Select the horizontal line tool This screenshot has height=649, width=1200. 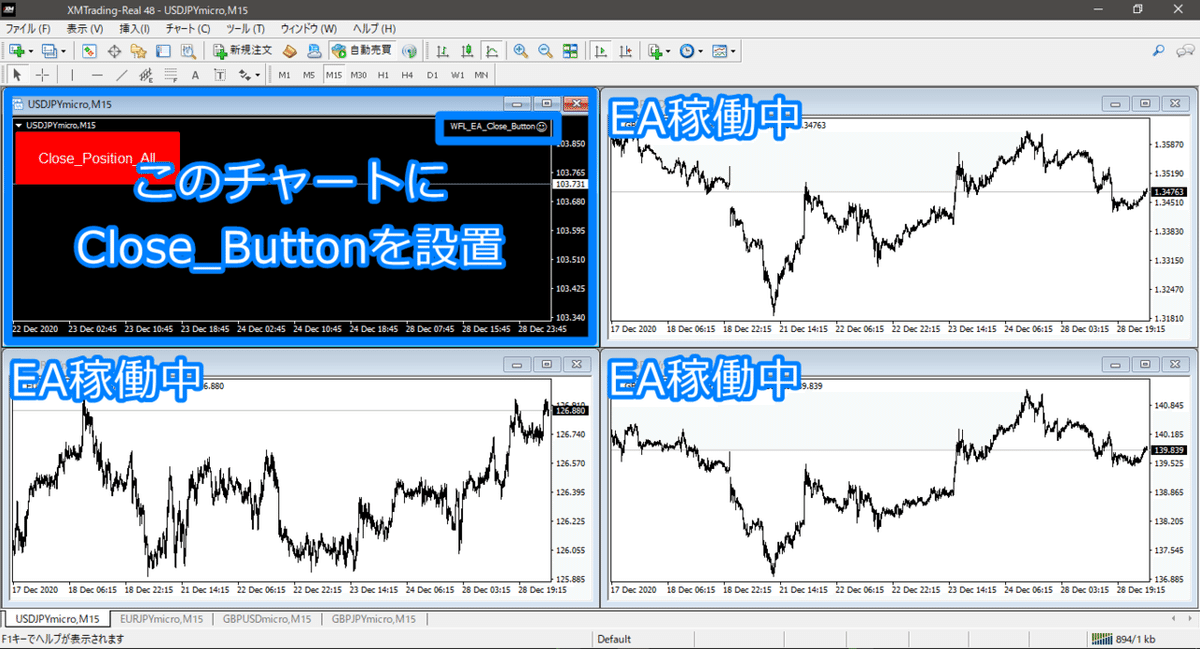point(96,74)
